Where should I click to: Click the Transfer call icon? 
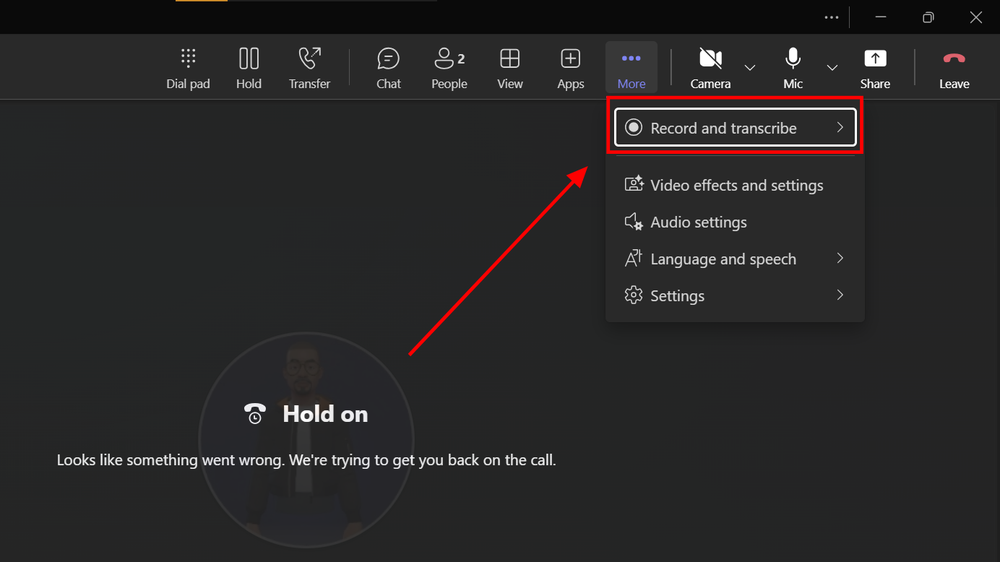click(x=309, y=68)
